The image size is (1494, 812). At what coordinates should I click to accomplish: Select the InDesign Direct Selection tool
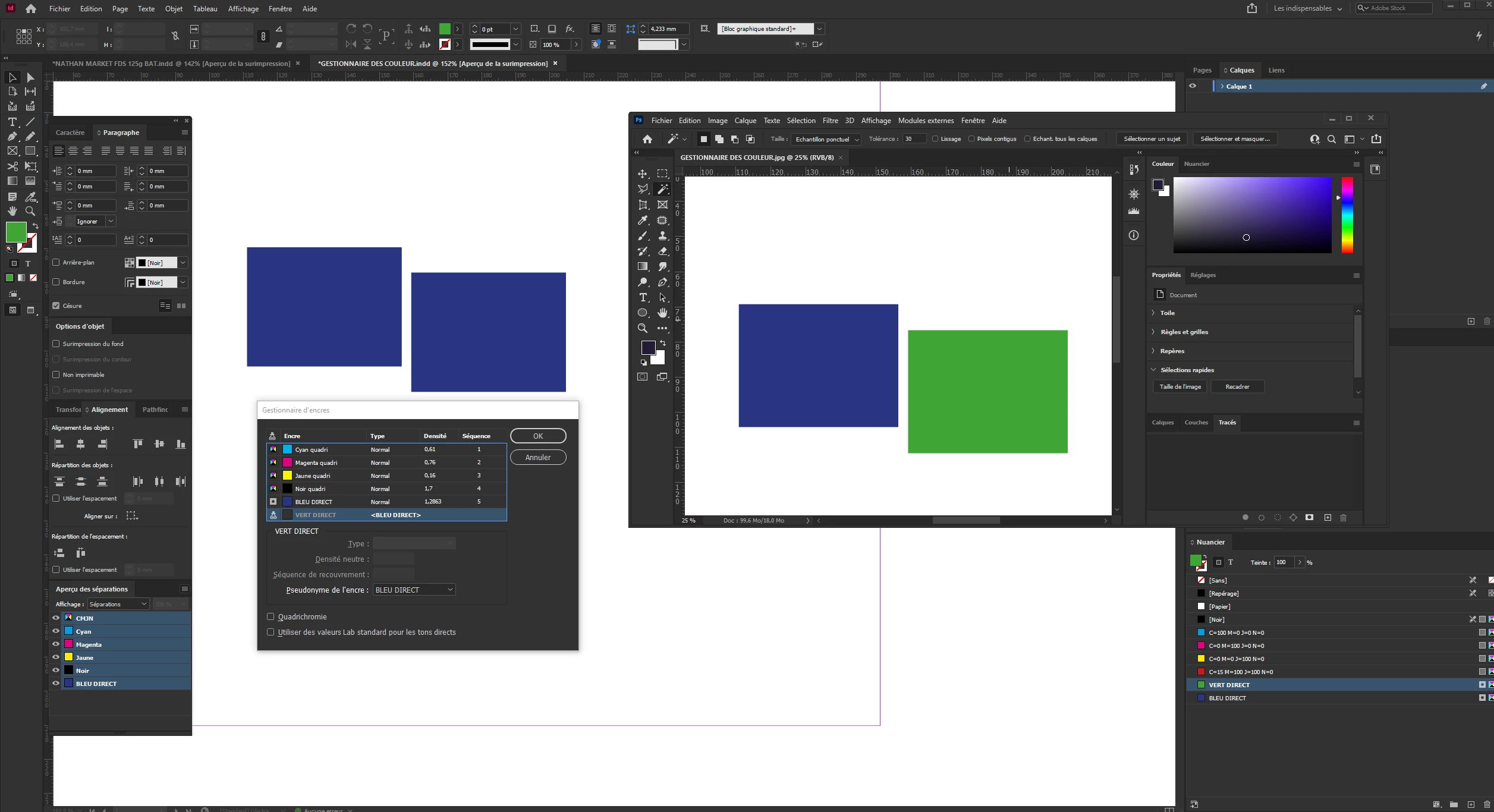[x=30, y=77]
